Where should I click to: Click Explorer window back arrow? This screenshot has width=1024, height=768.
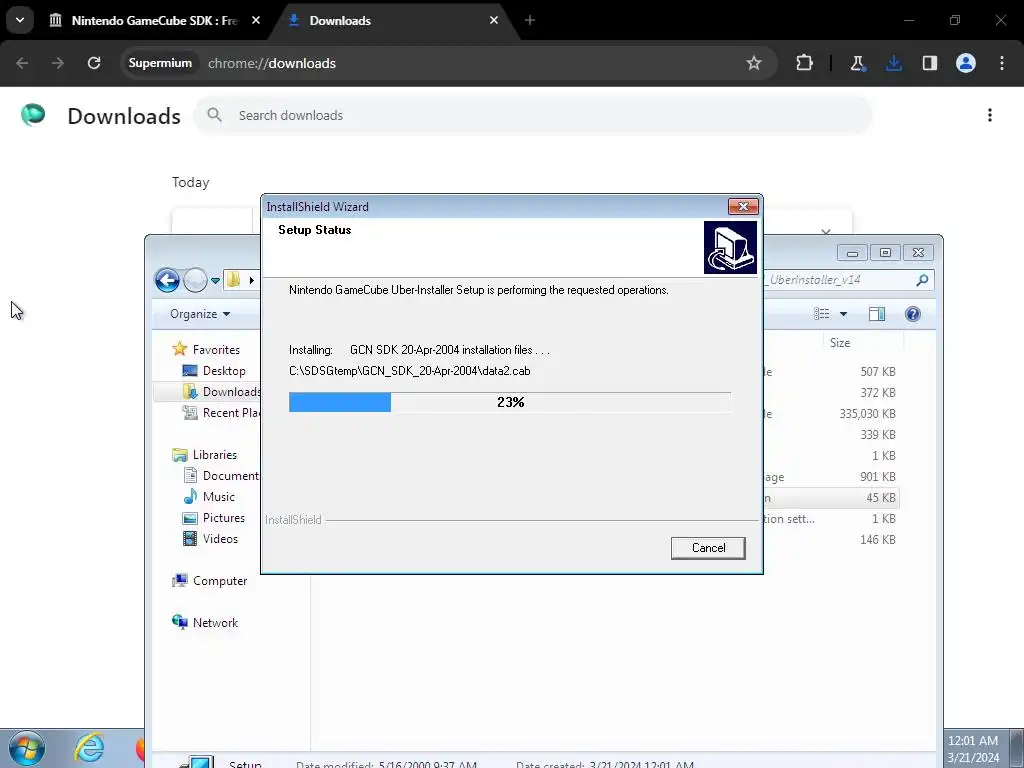pos(167,280)
